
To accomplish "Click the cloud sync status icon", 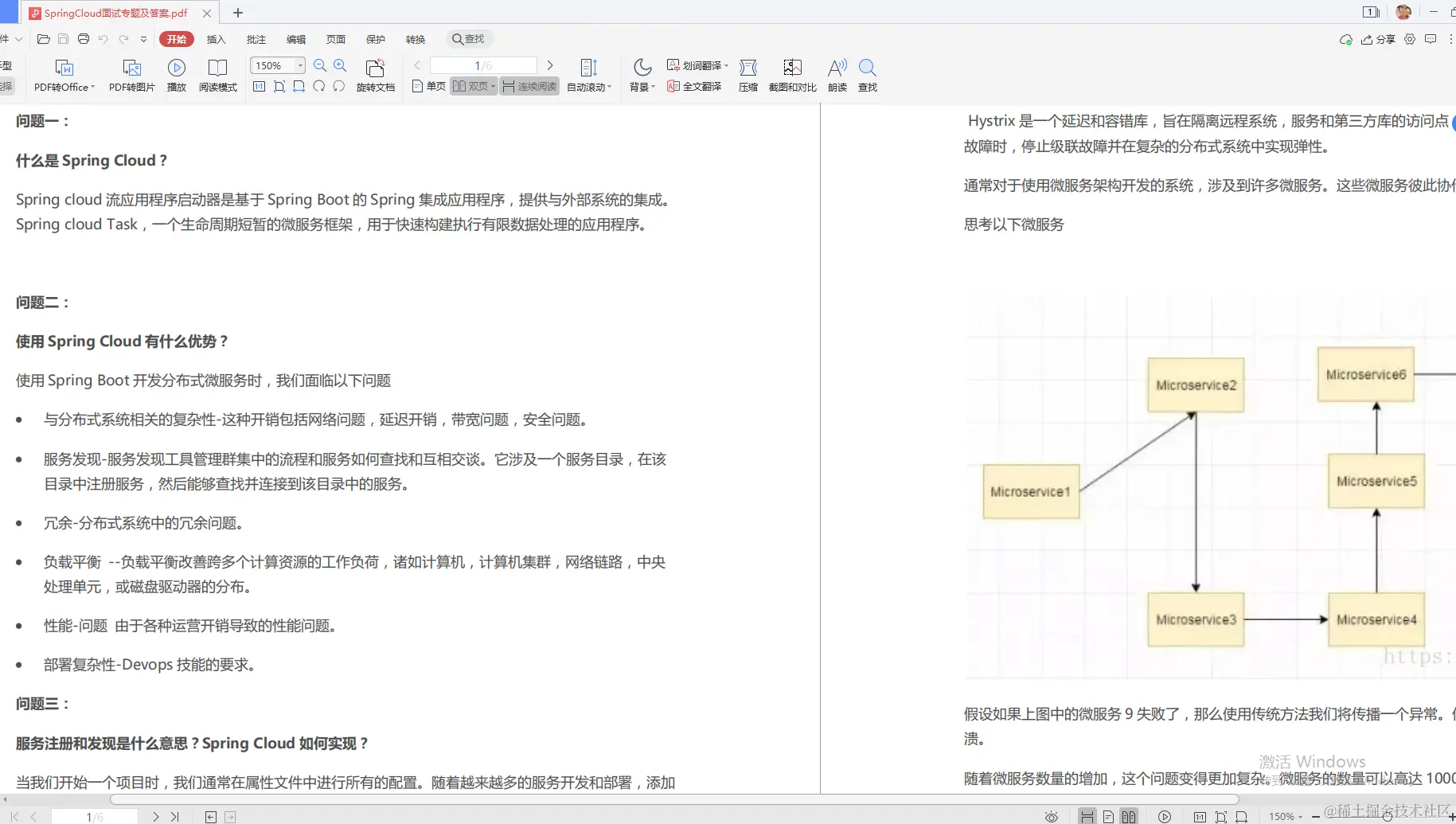I will coord(1346,39).
